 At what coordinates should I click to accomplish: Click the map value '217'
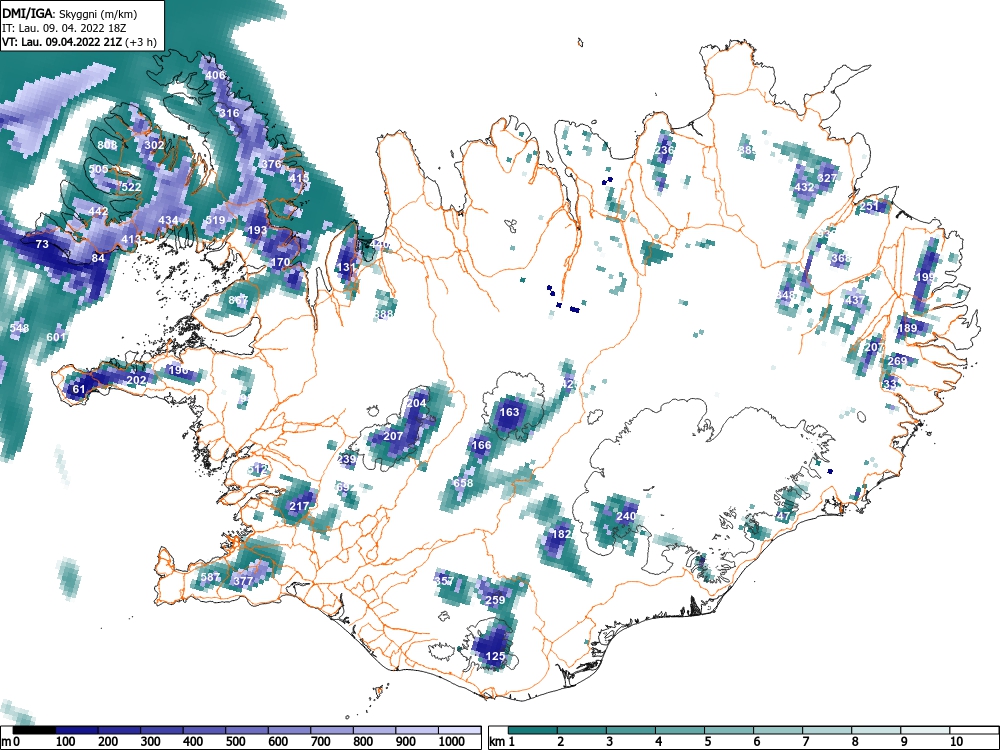[x=299, y=506]
